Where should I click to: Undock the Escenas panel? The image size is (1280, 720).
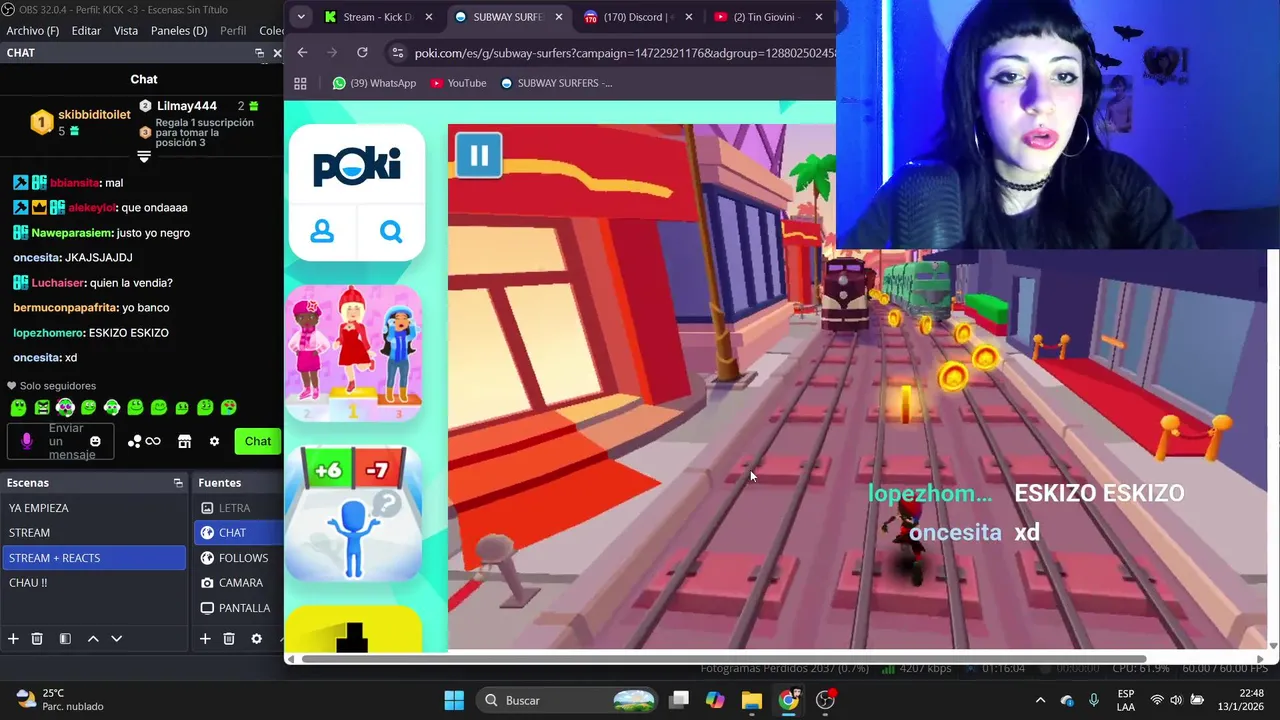point(178,483)
